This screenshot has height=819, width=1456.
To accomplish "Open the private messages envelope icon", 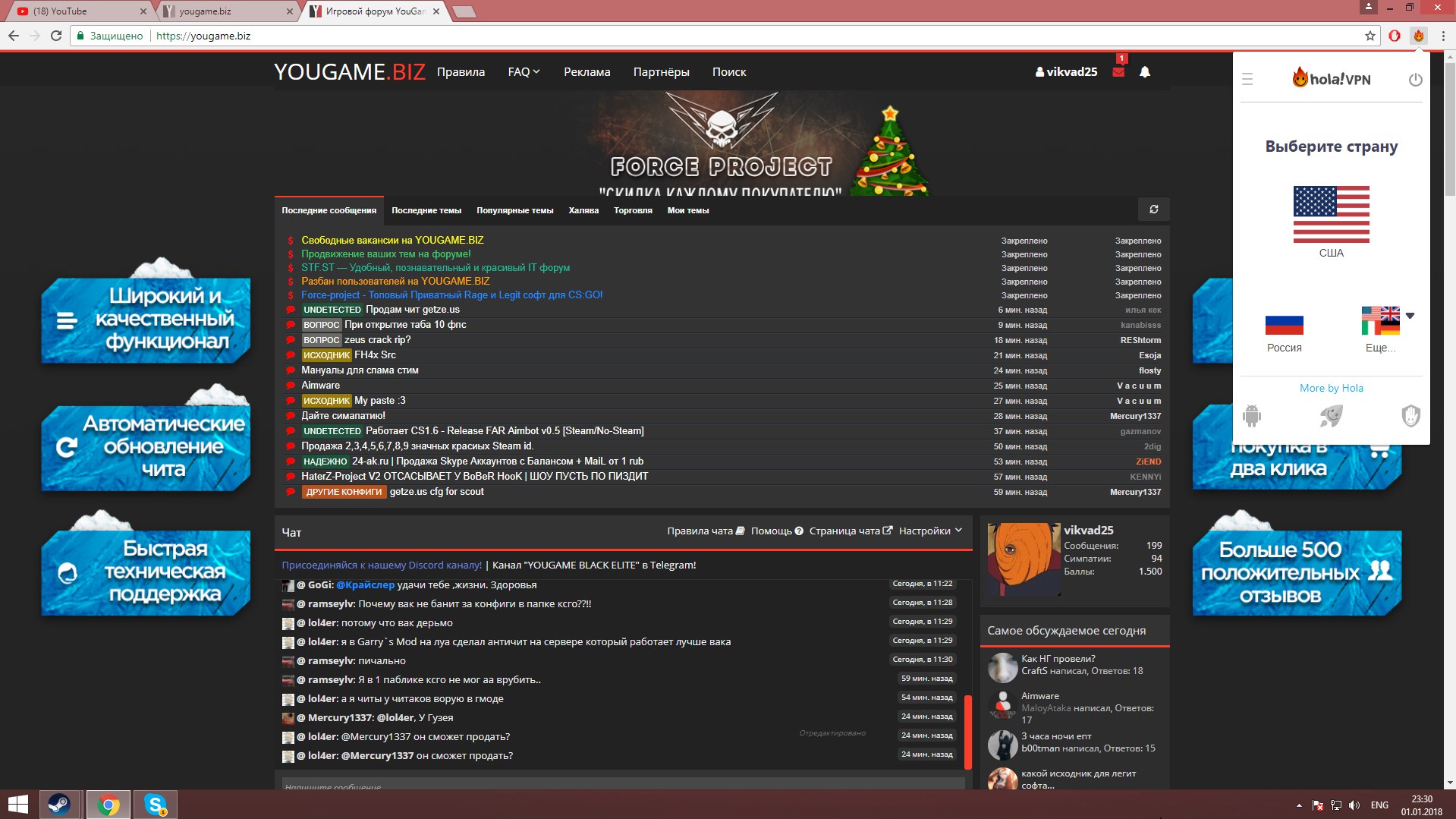I will pyautogui.click(x=1118, y=72).
